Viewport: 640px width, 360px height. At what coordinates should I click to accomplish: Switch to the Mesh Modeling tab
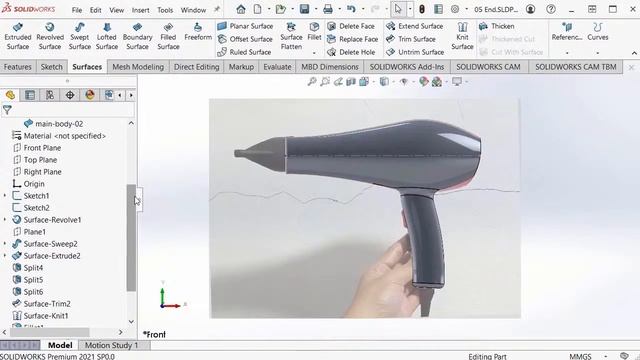coord(138,67)
